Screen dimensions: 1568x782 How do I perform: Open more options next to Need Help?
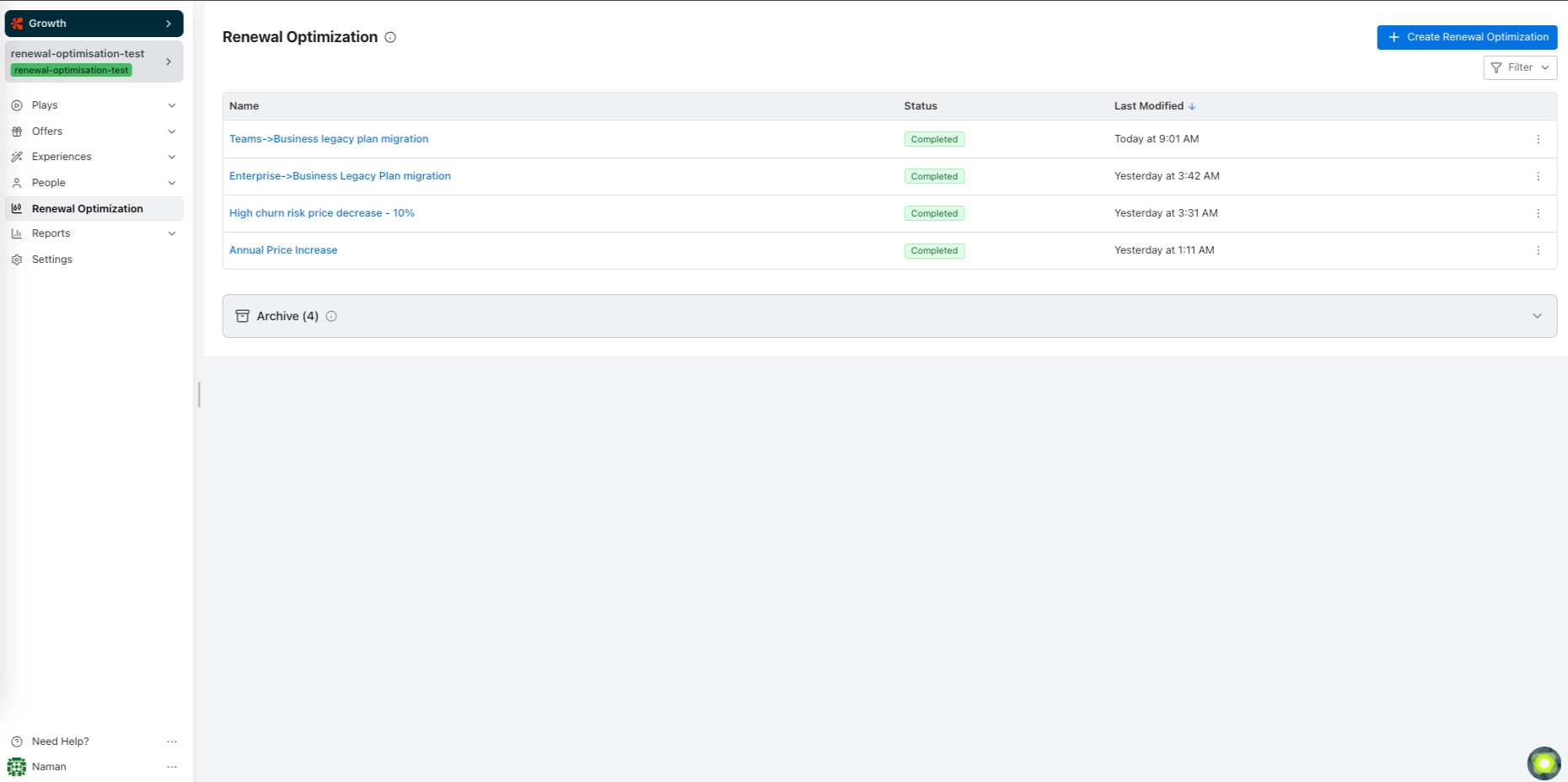(172, 742)
